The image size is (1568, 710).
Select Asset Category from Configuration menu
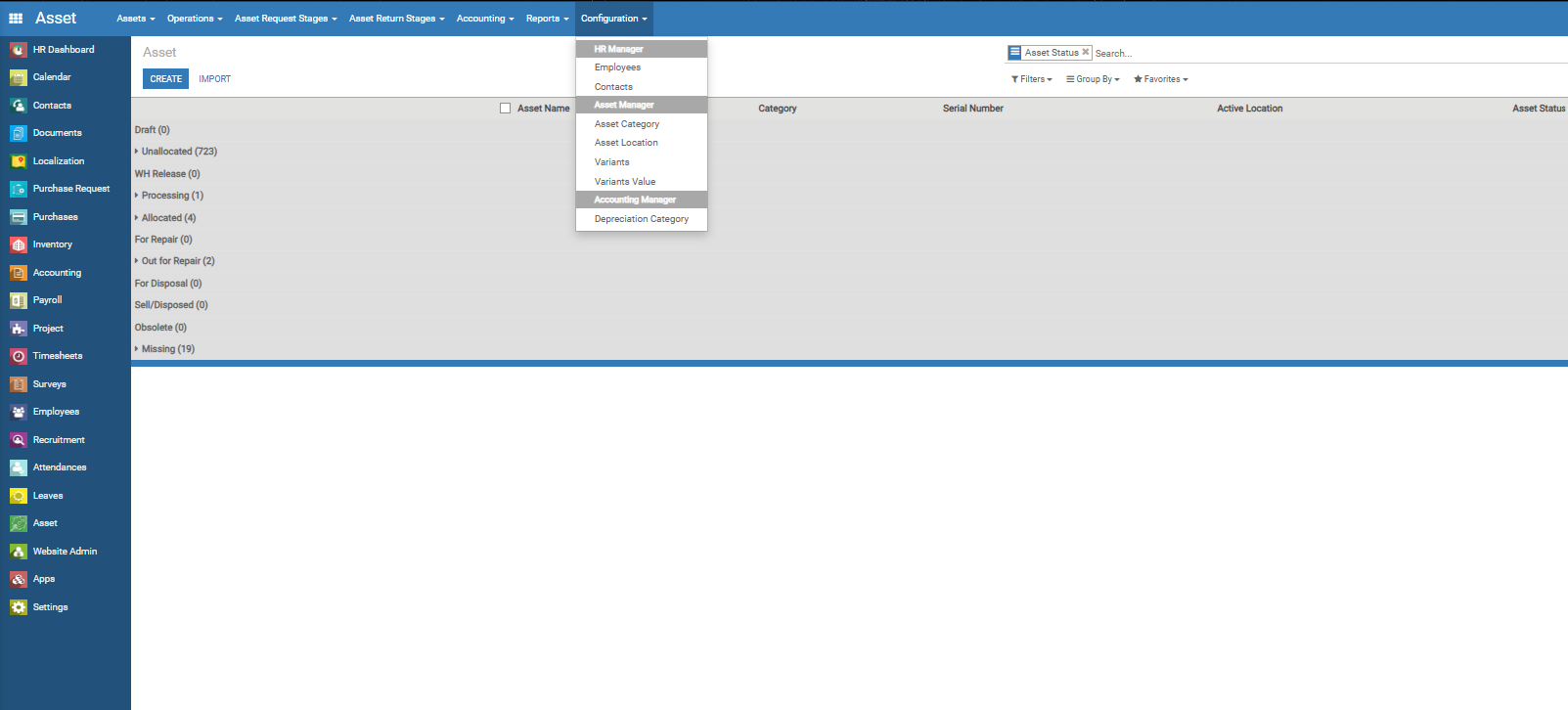pos(627,124)
